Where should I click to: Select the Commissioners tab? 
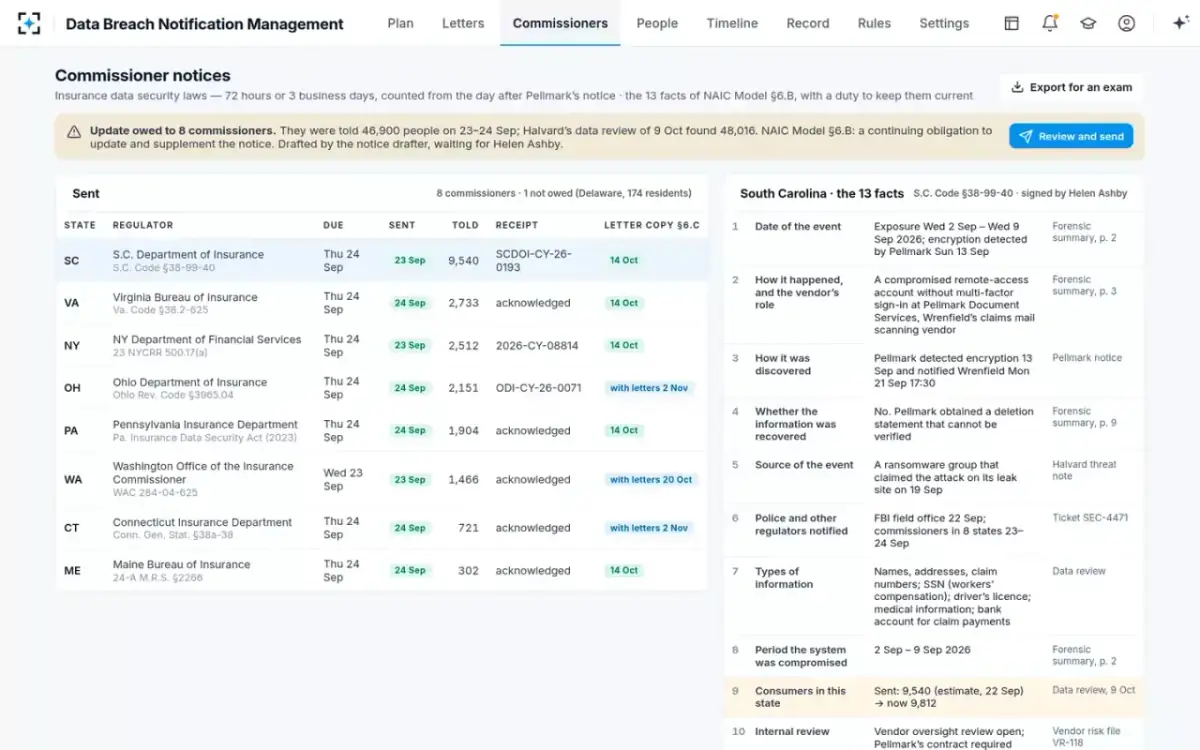point(560,23)
